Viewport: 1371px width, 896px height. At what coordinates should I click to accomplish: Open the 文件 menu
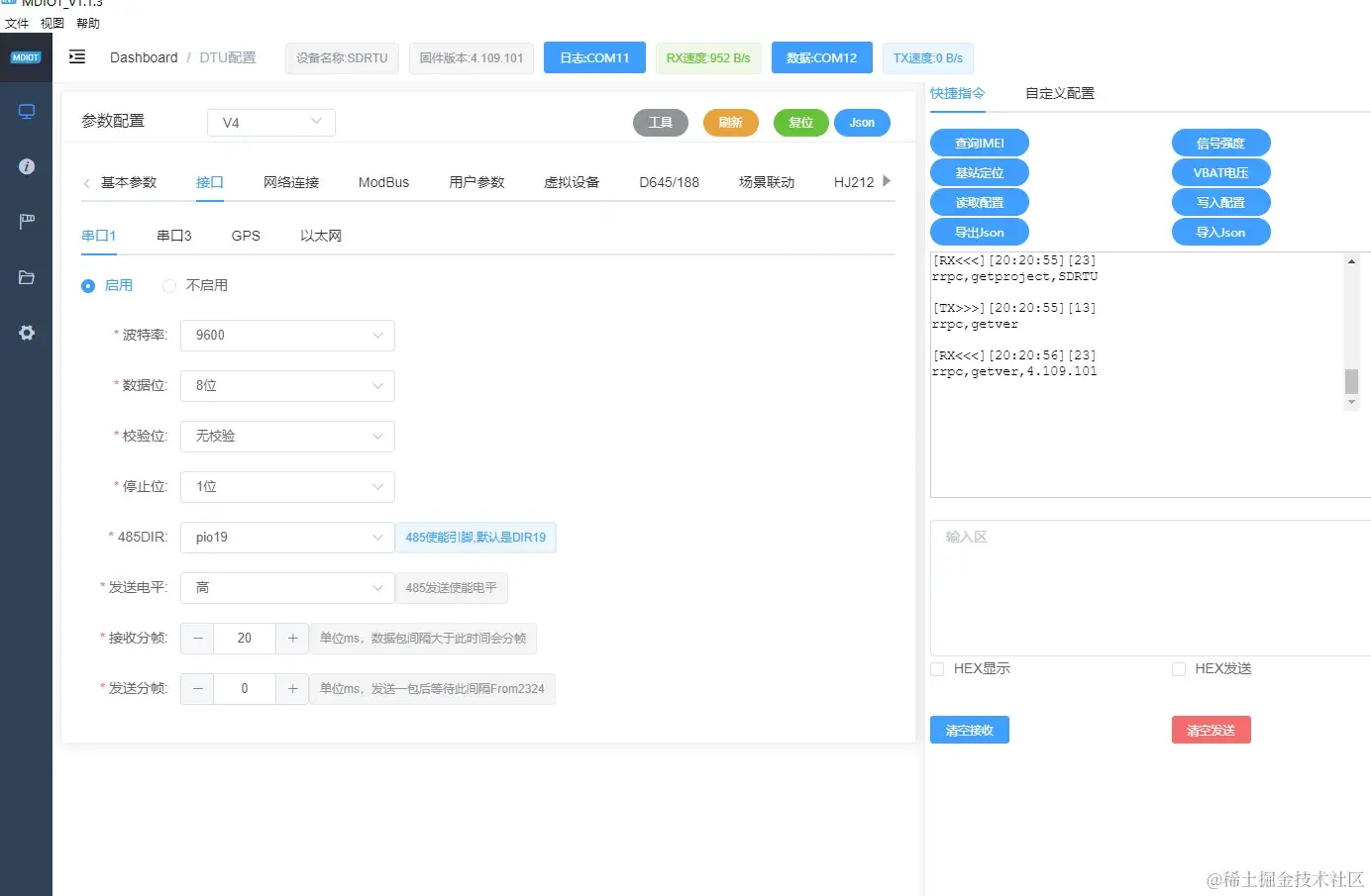tap(17, 24)
